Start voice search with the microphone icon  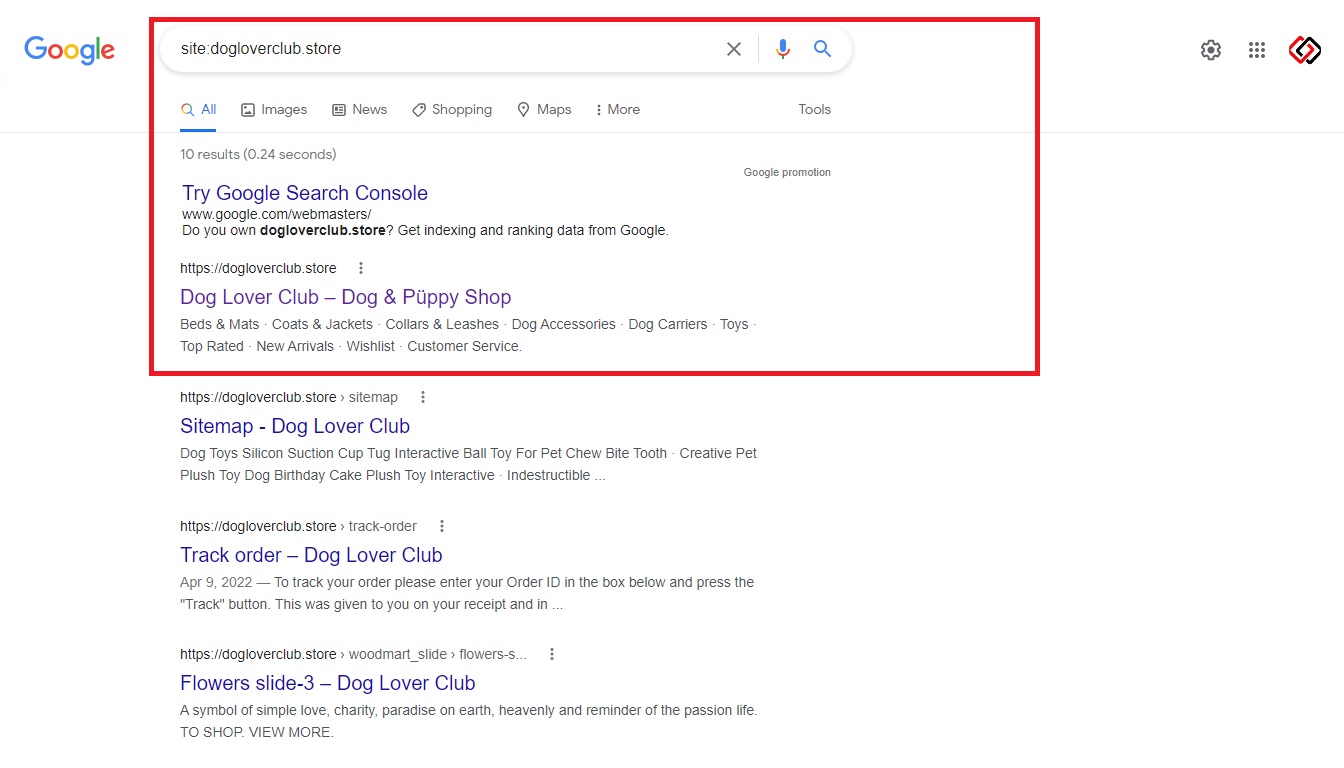point(783,49)
